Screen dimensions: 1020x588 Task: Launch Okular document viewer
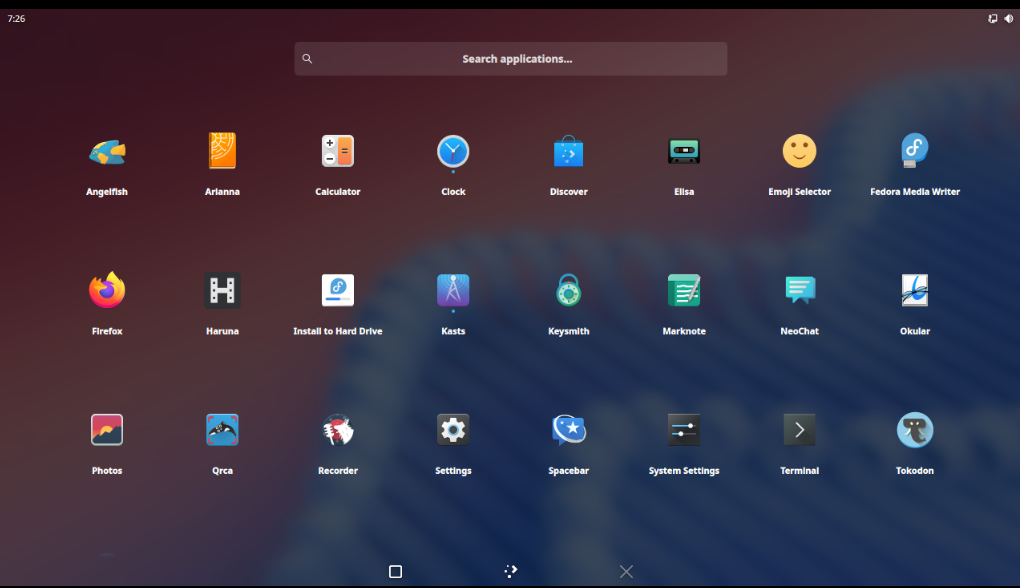tap(914, 290)
